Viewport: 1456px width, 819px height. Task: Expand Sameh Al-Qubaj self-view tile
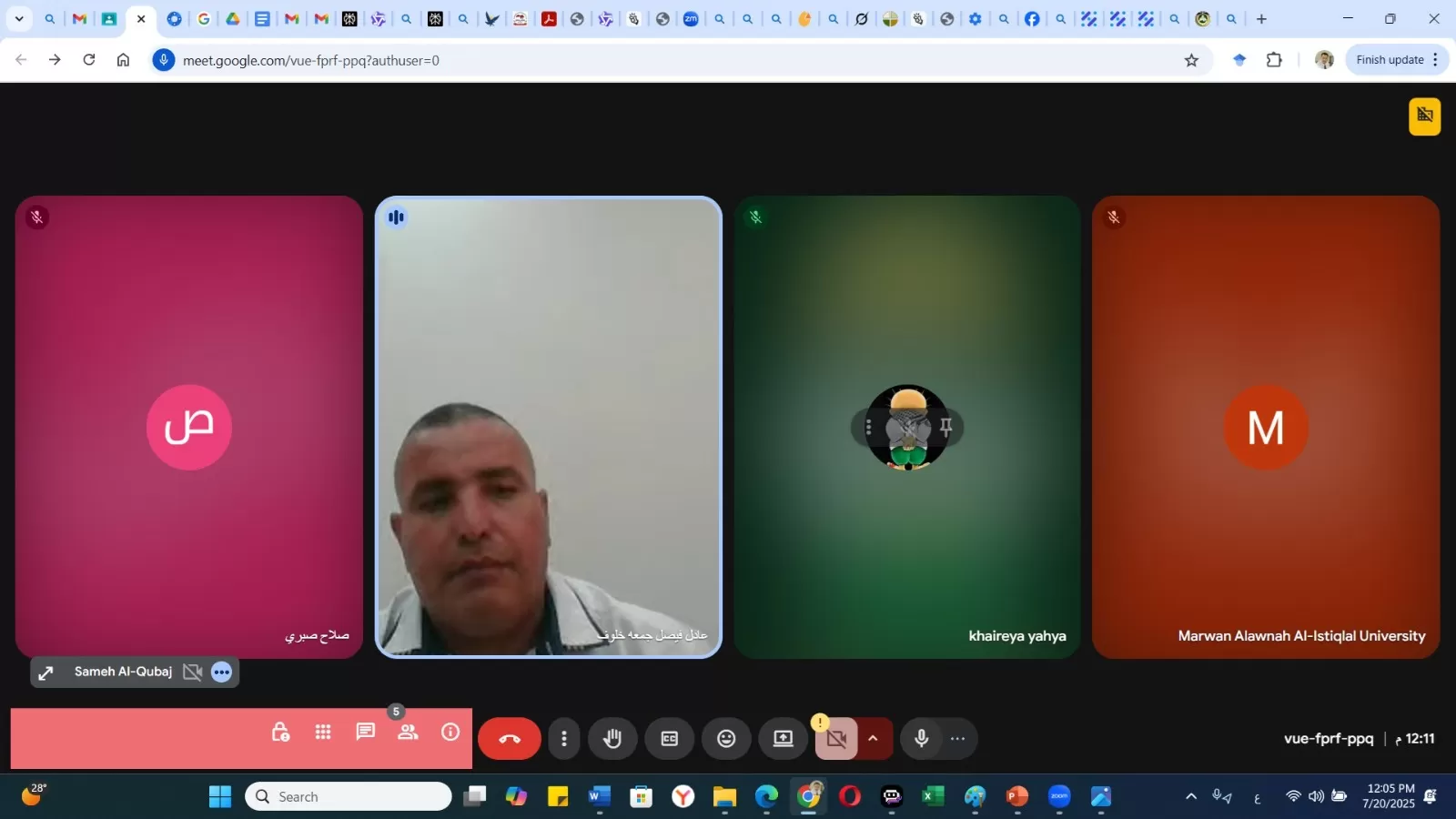pyautogui.click(x=46, y=672)
